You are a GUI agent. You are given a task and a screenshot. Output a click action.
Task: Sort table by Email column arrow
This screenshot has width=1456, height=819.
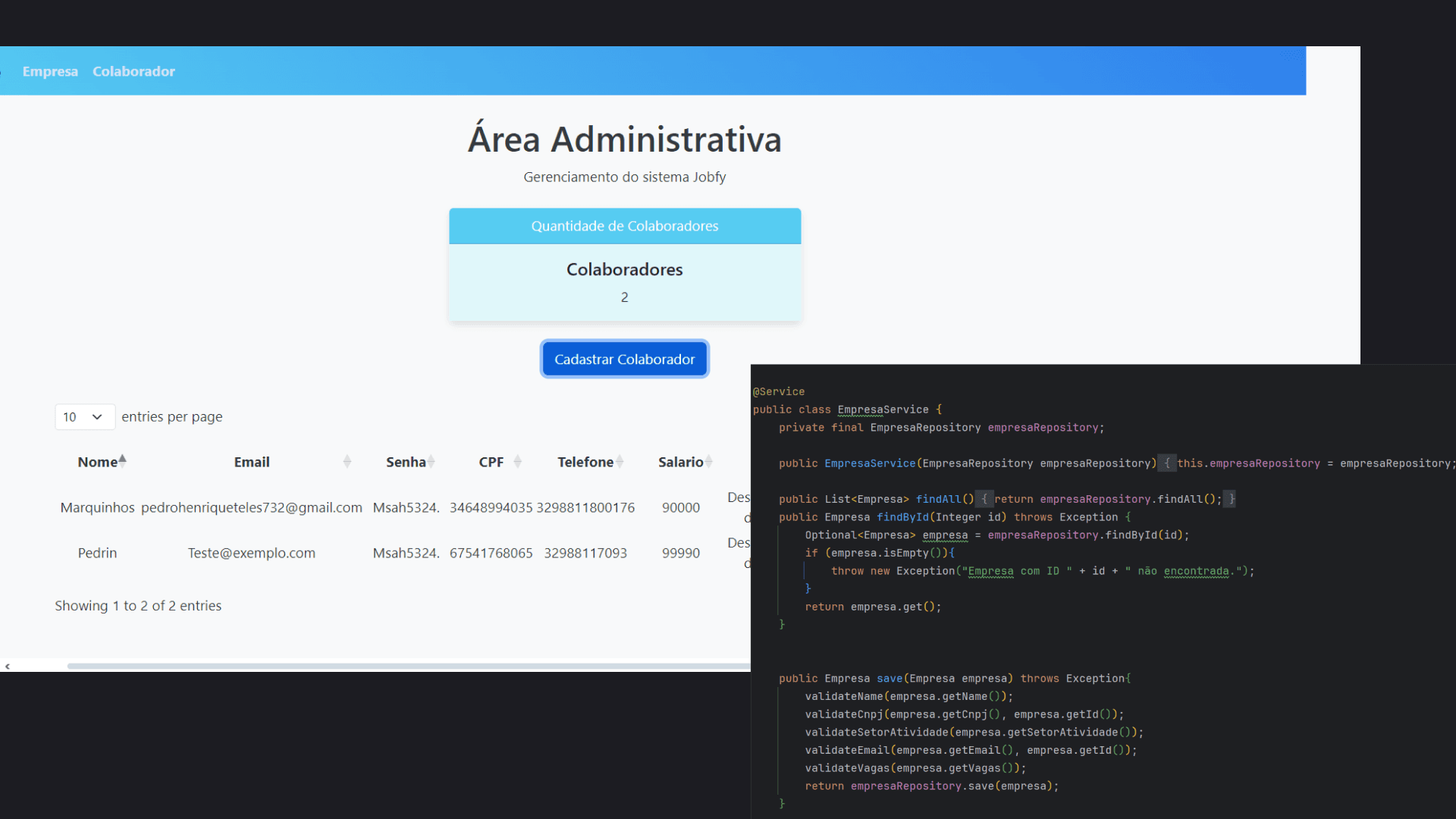tap(347, 462)
